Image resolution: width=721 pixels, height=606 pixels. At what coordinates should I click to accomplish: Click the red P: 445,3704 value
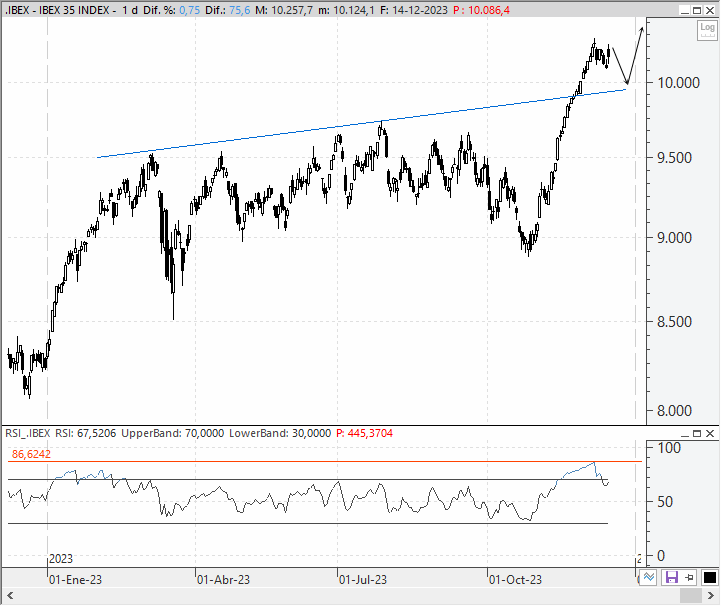point(364,433)
